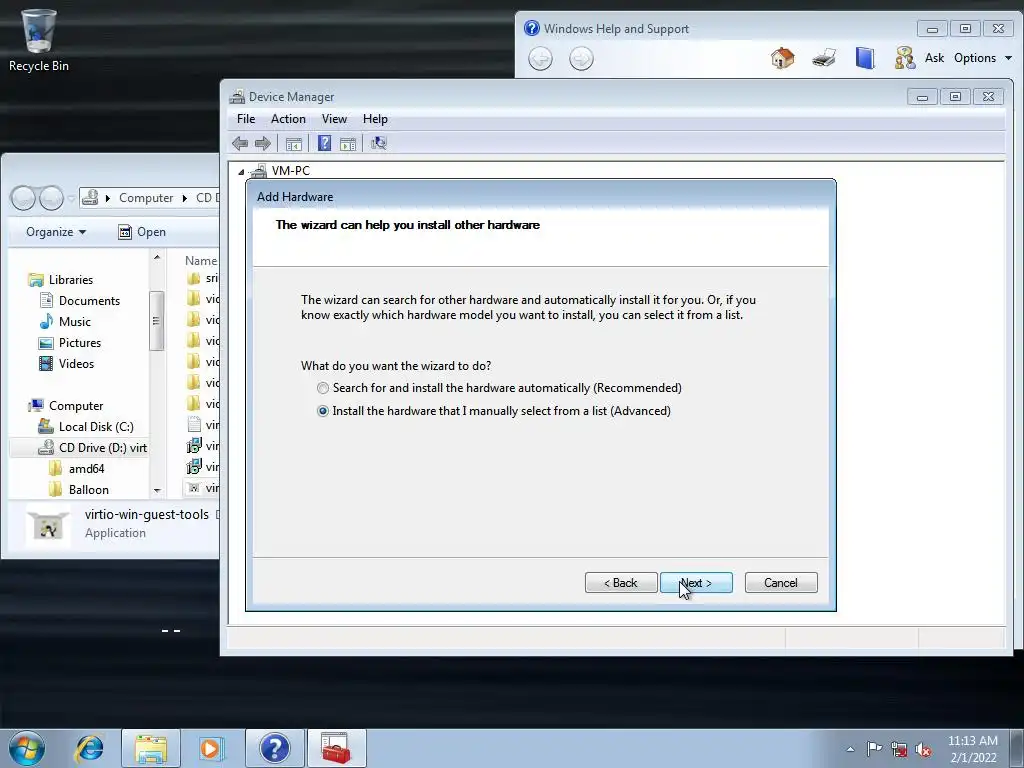1024x768 pixels.
Task: Click the Windows Start orb
Action: coord(27,748)
